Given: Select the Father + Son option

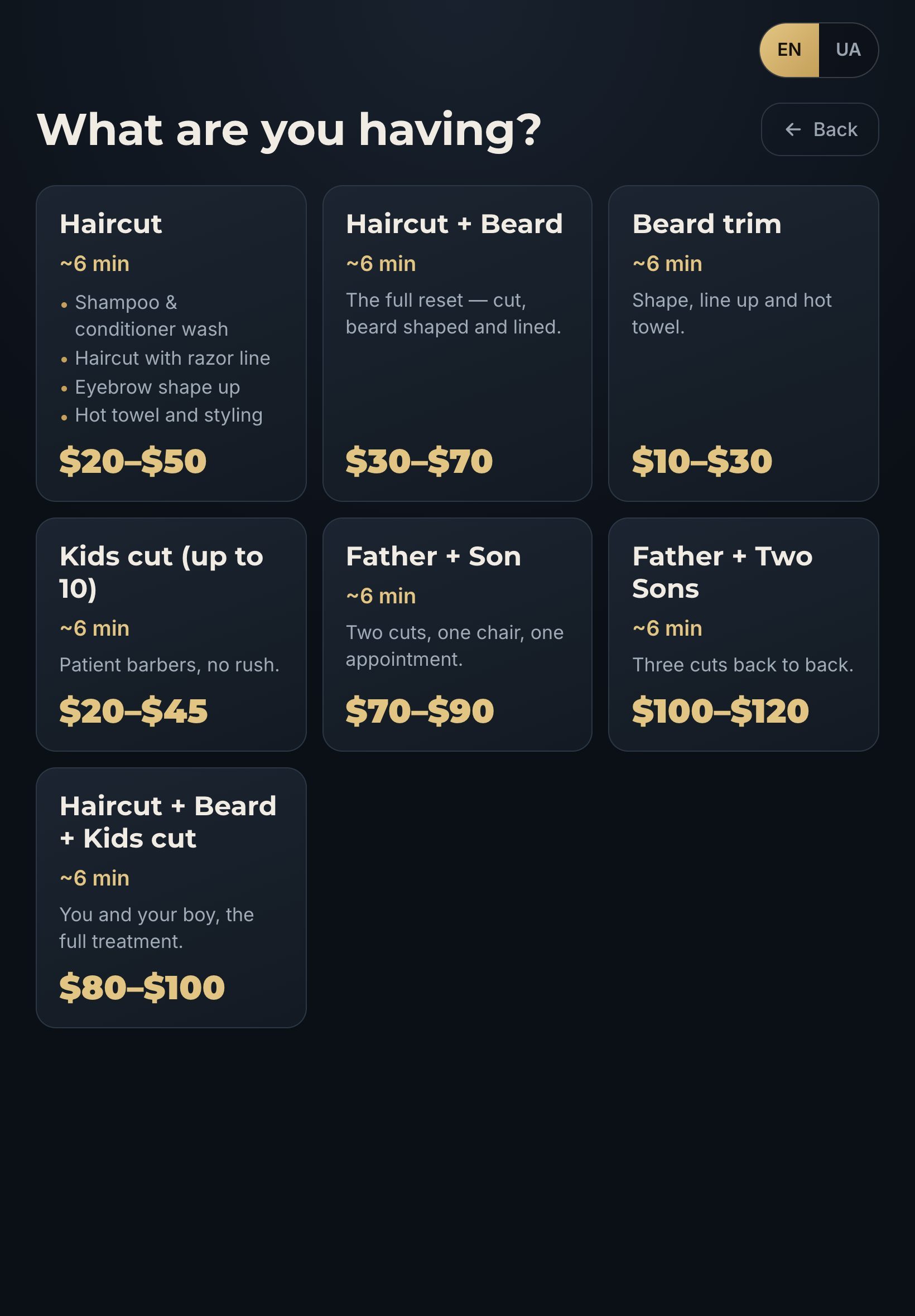Looking at the screenshot, I should [x=457, y=634].
